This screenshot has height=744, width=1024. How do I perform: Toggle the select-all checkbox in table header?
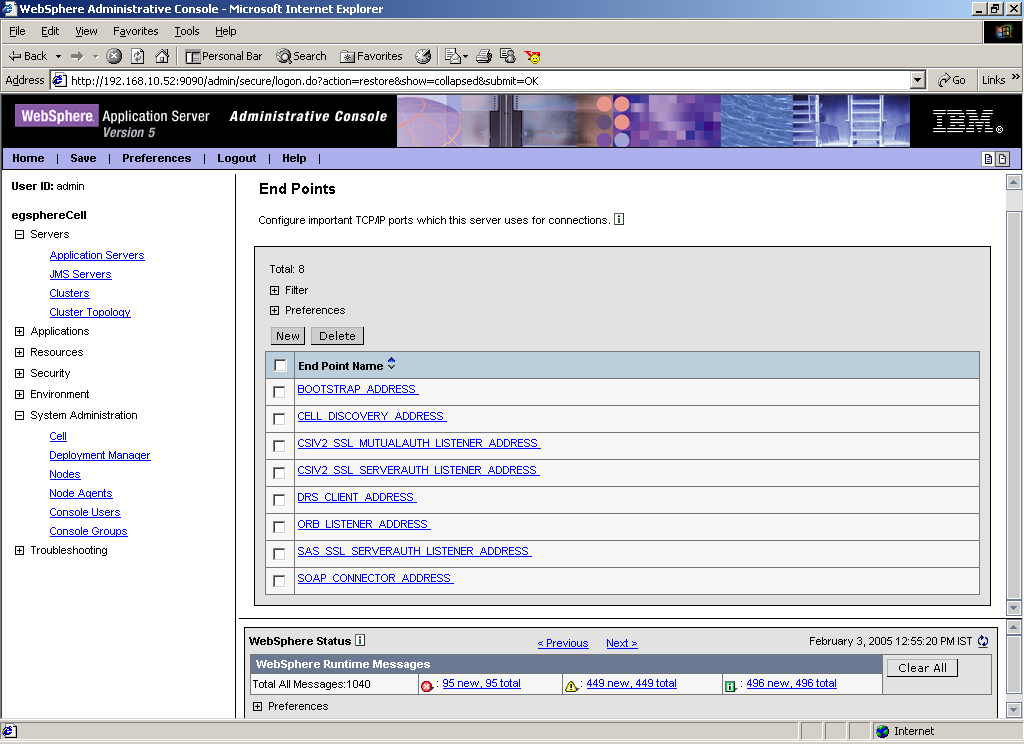pos(280,365)
